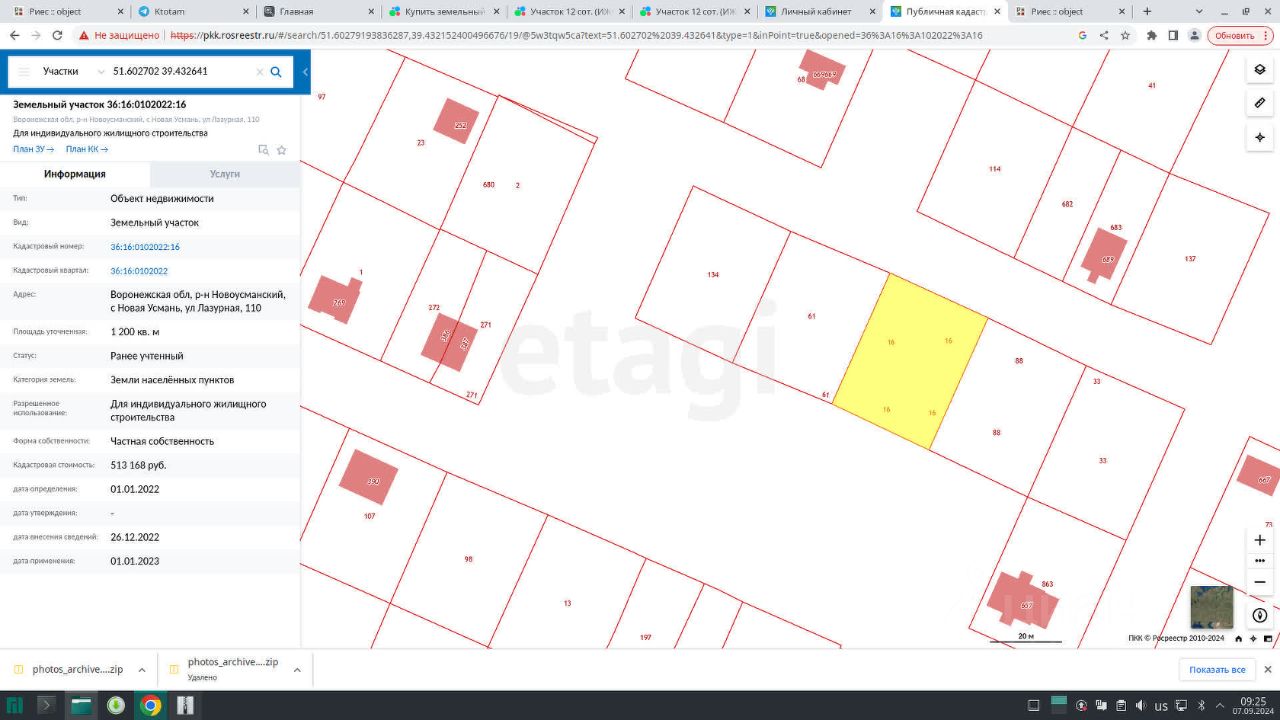The width and height of the screenshot is (1280, 720).
Task: Open the Bluetooth tray icon
Action: coord(1202,705)
